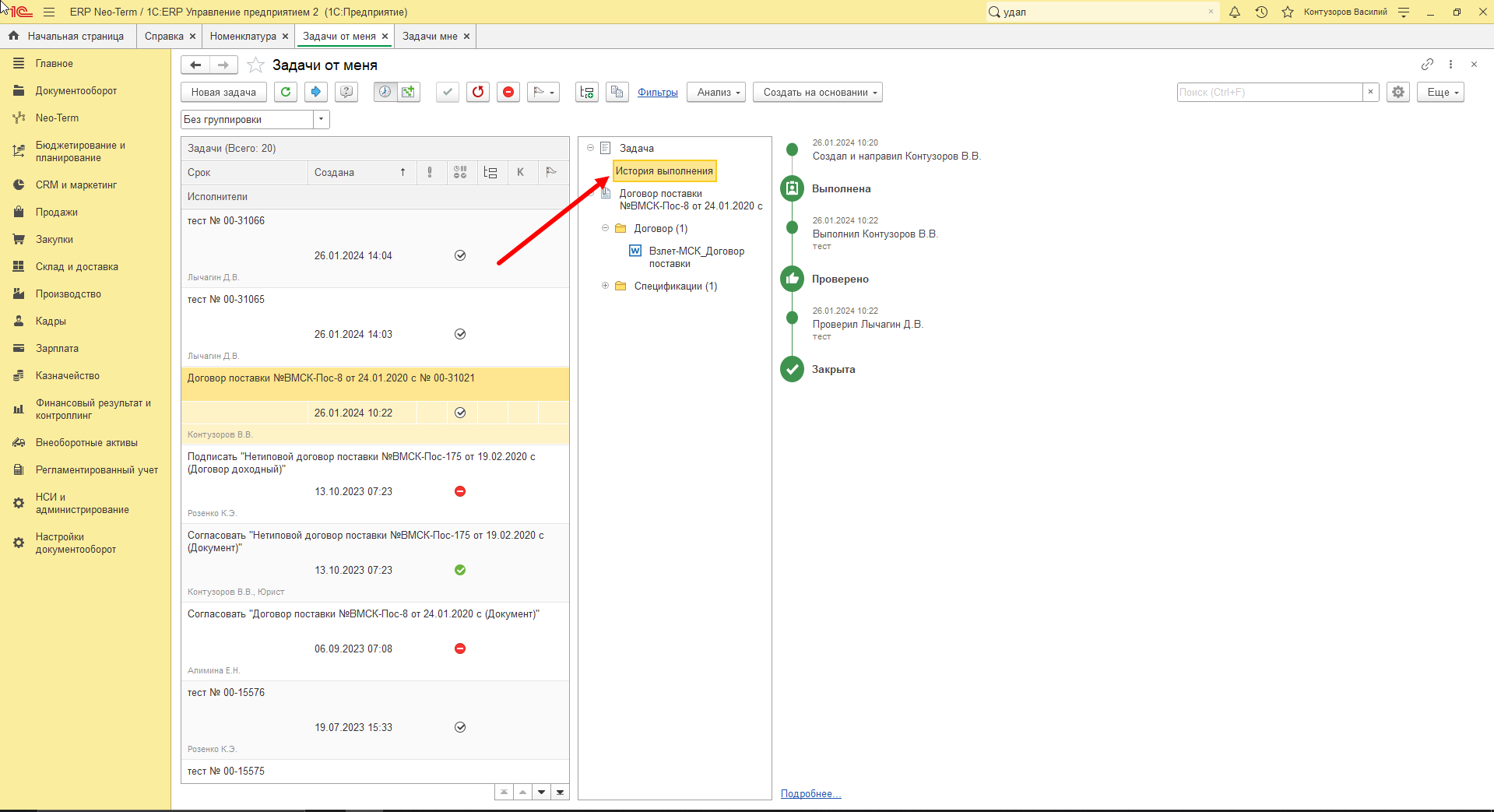Toggle the clock history view button
The width and height of the screenshot is (1494, 812).
385,92
